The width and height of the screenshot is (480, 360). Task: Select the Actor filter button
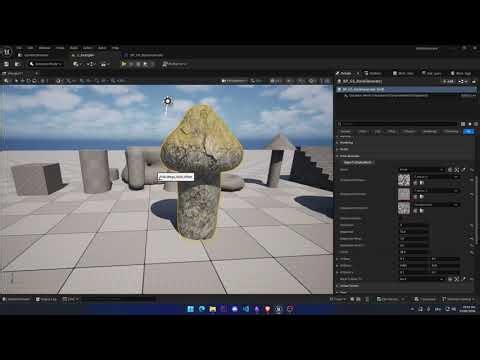click(363, 132)
